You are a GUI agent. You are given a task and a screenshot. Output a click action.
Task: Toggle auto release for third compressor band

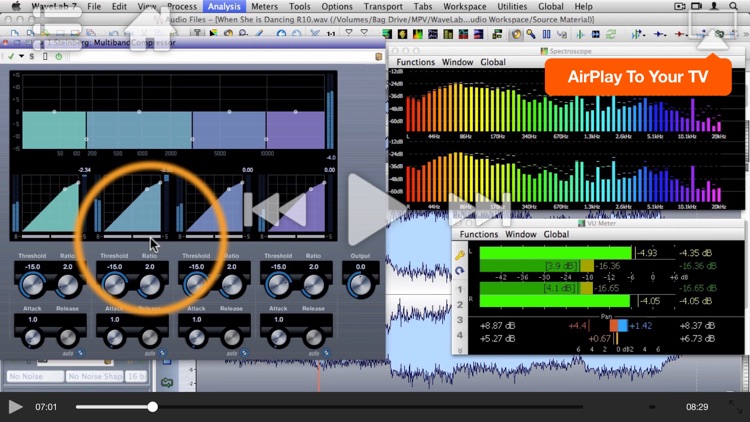(x=244, y=353)
